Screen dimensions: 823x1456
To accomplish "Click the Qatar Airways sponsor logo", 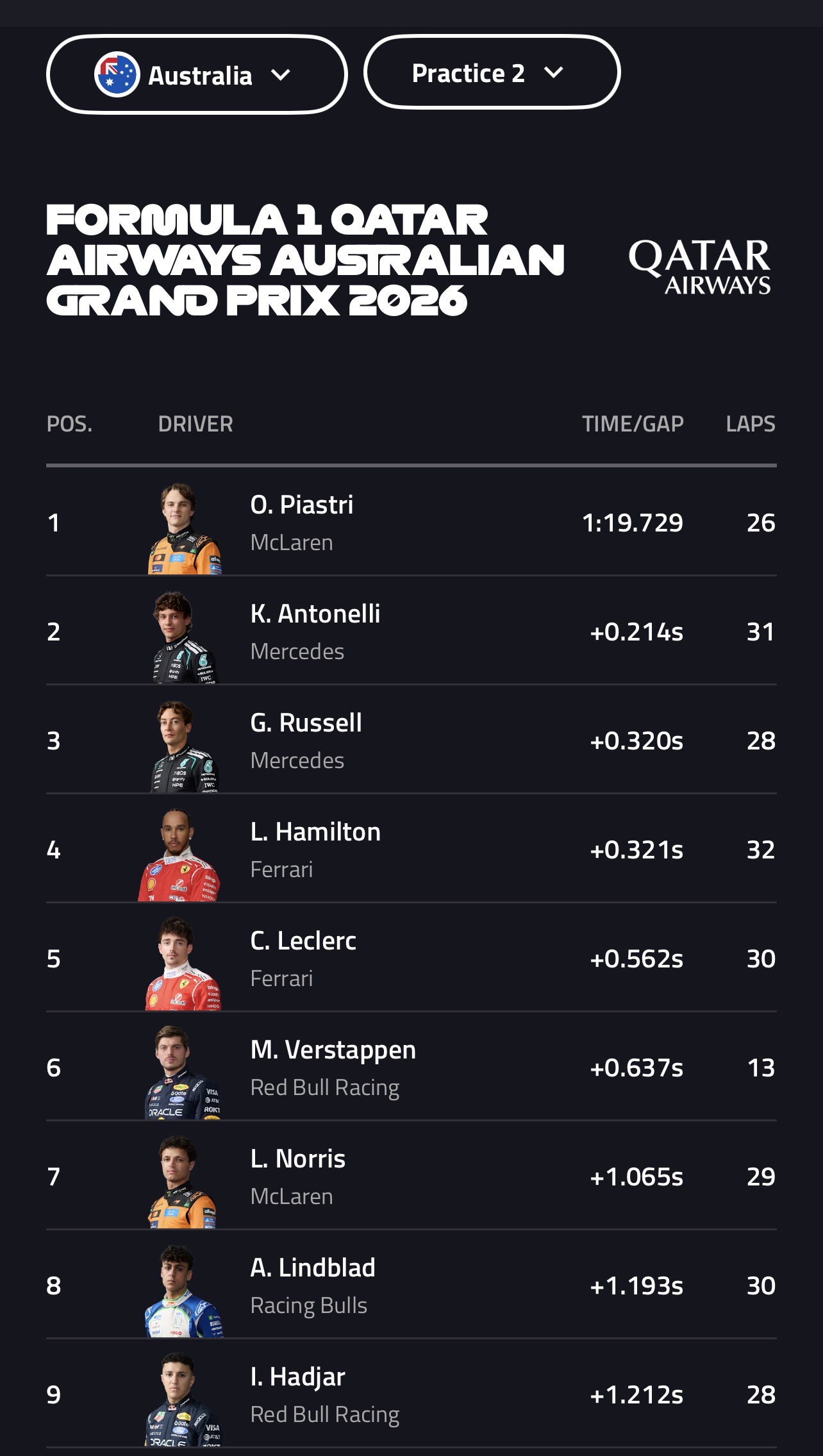I will (x=699, y=267).
